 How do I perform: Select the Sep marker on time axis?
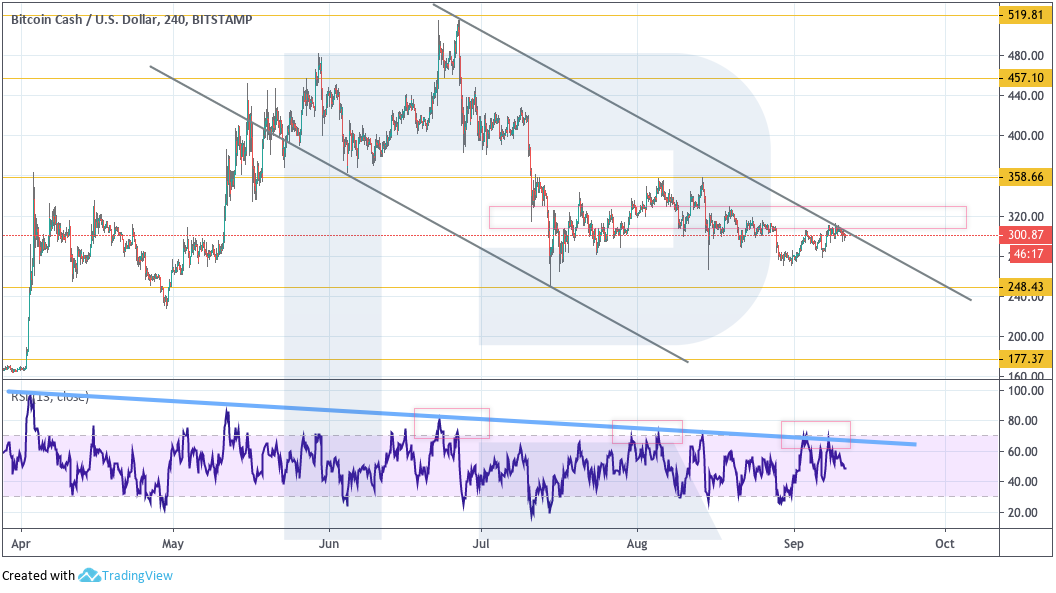(x=794, y=544)
